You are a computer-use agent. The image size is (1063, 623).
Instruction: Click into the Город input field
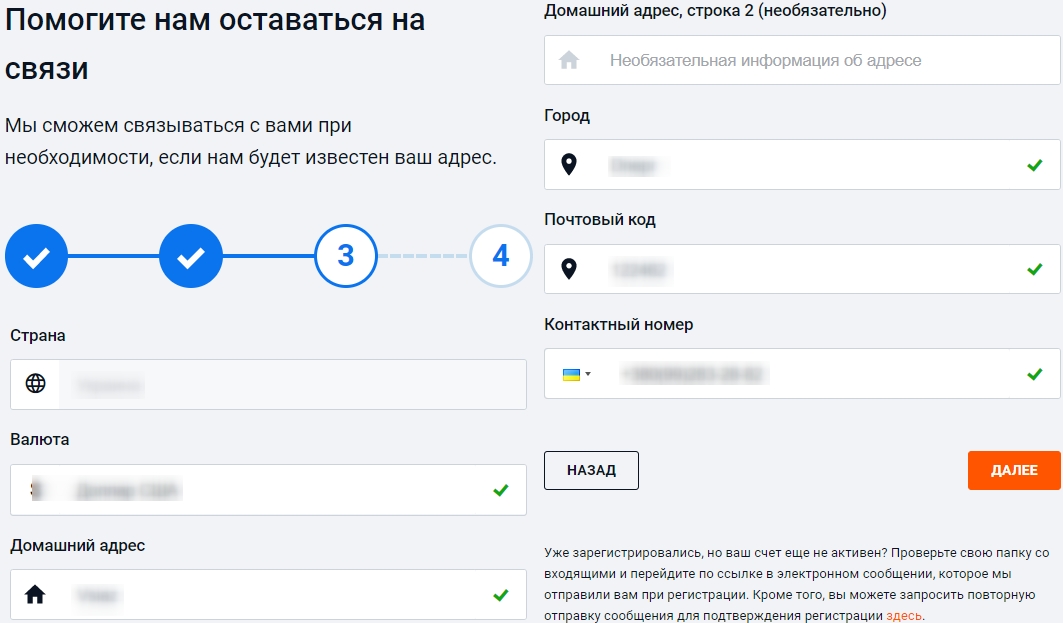[802, 165]
